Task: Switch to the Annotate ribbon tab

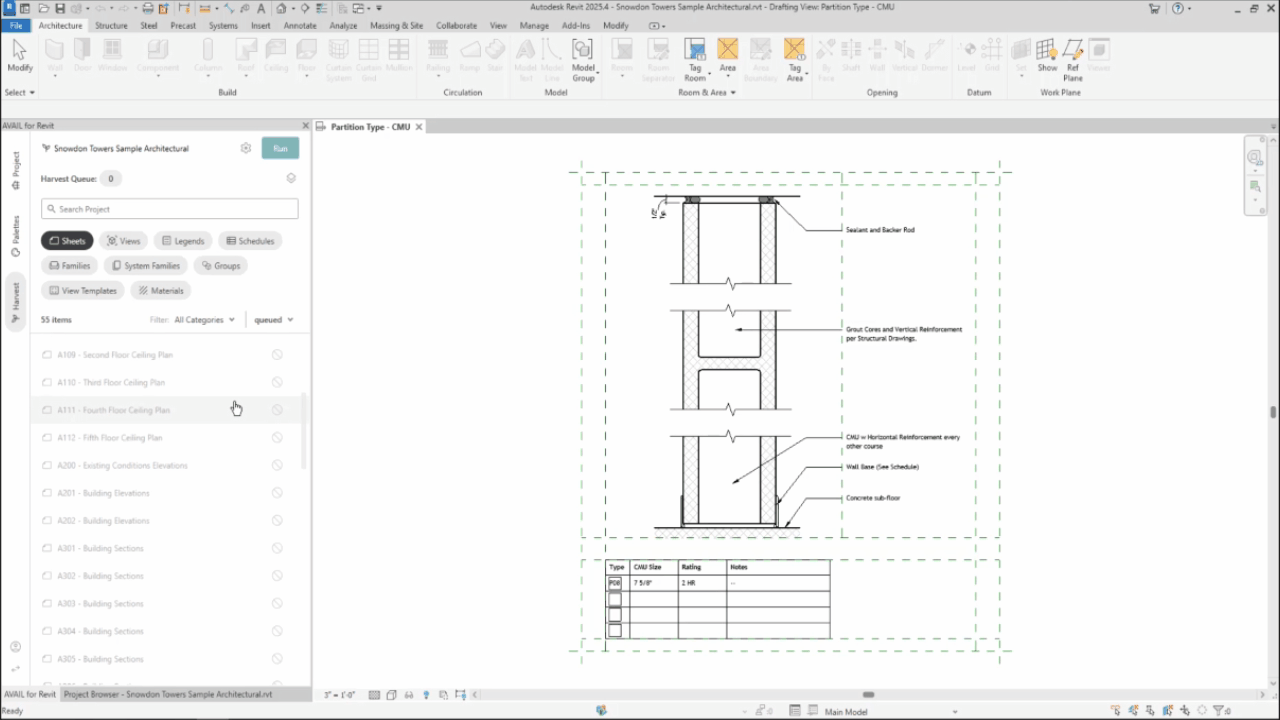Action: [300, 25]
